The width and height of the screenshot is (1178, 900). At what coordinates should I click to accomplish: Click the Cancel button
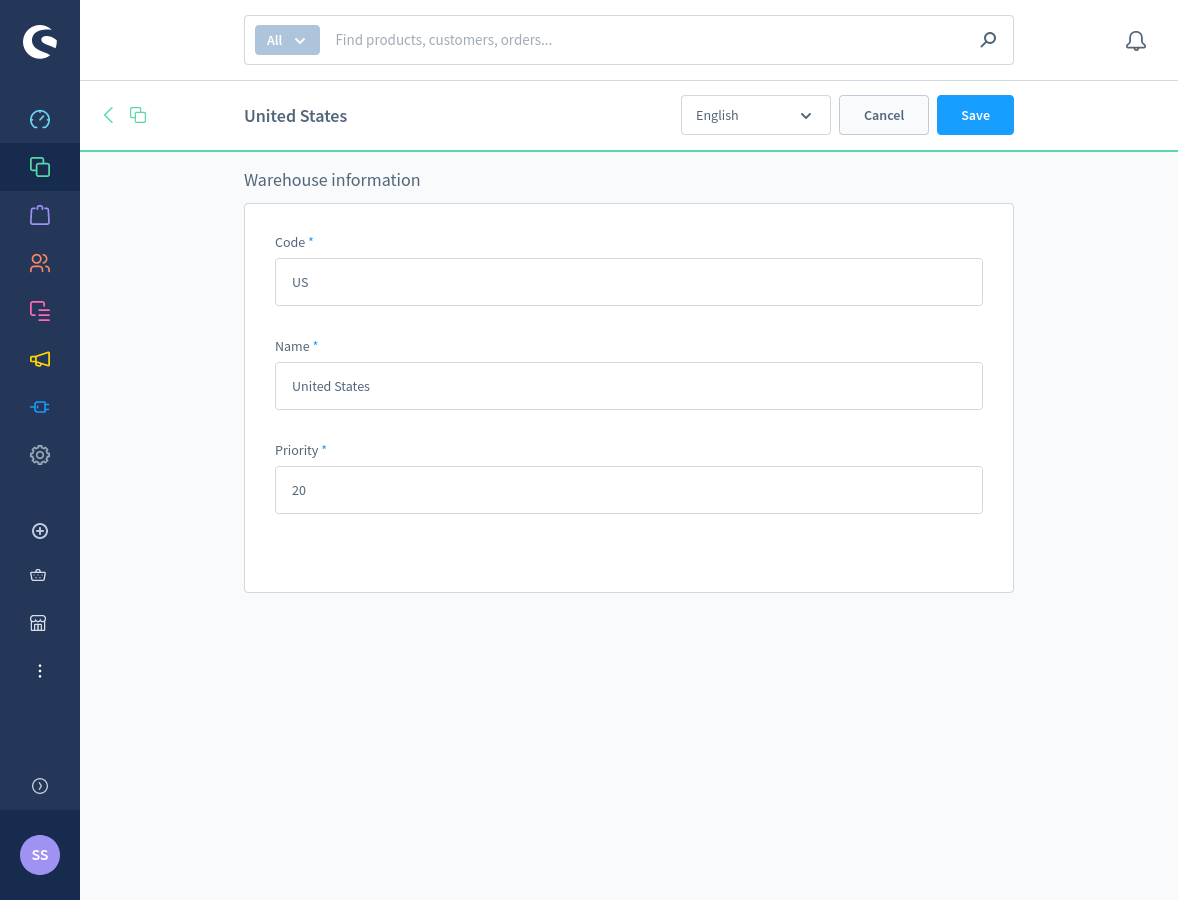[x=884, y=115]
